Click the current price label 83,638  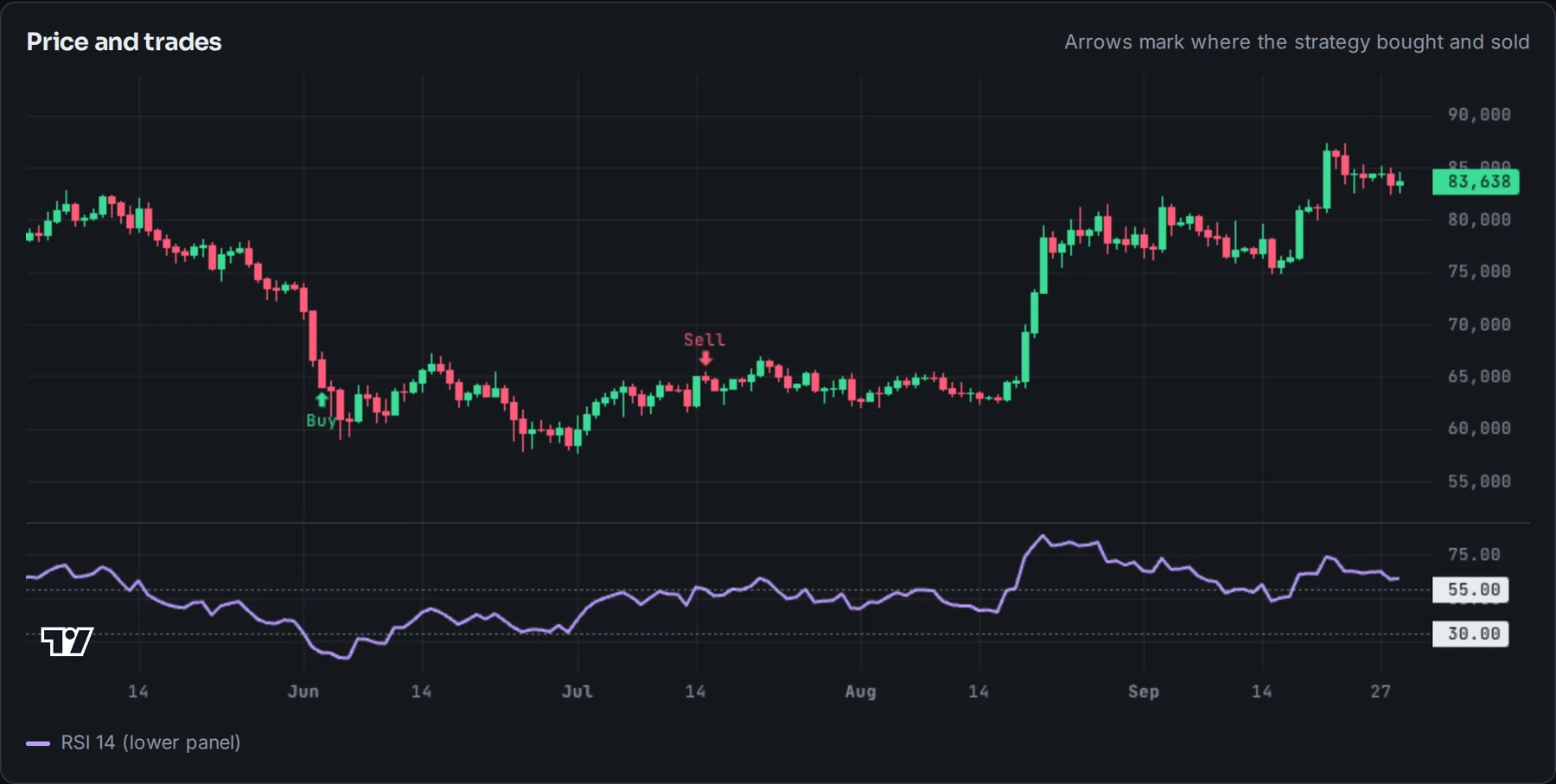(x=1476, y=182)
